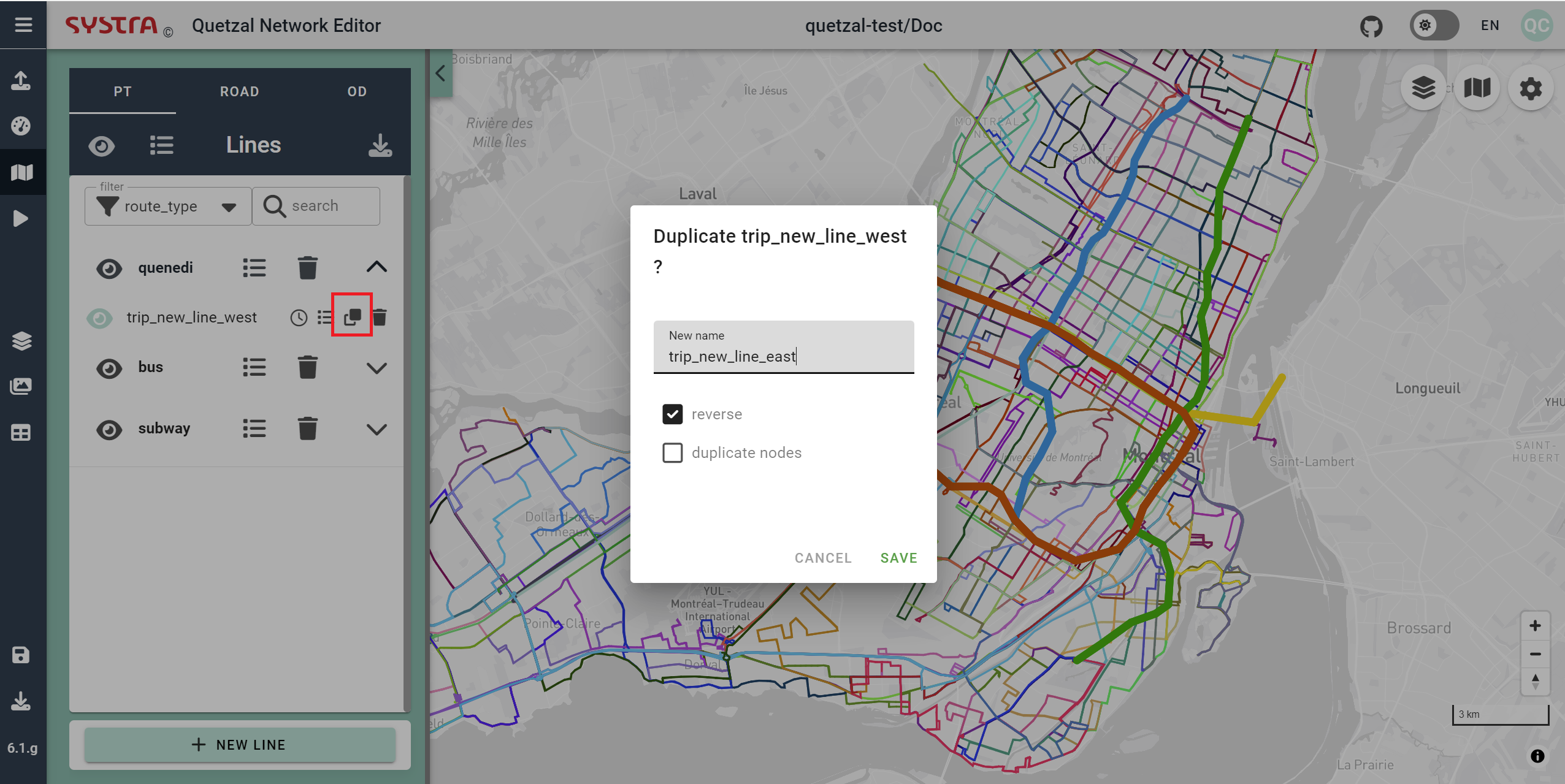This screenshot has height=784, width=1565.
Task: Click the line search field
Action: pyautogui.click(x=316, y=206)
